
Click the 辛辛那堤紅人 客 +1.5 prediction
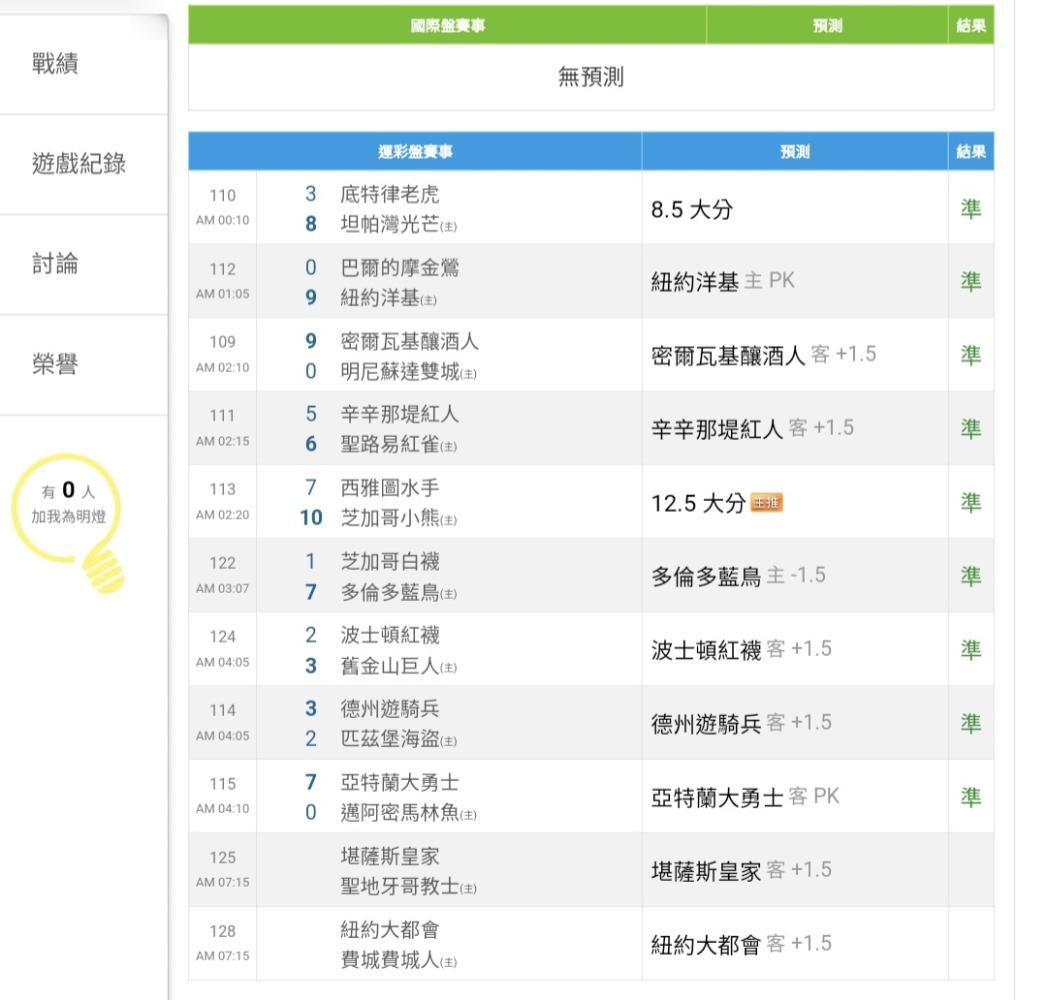coord(753,429)
